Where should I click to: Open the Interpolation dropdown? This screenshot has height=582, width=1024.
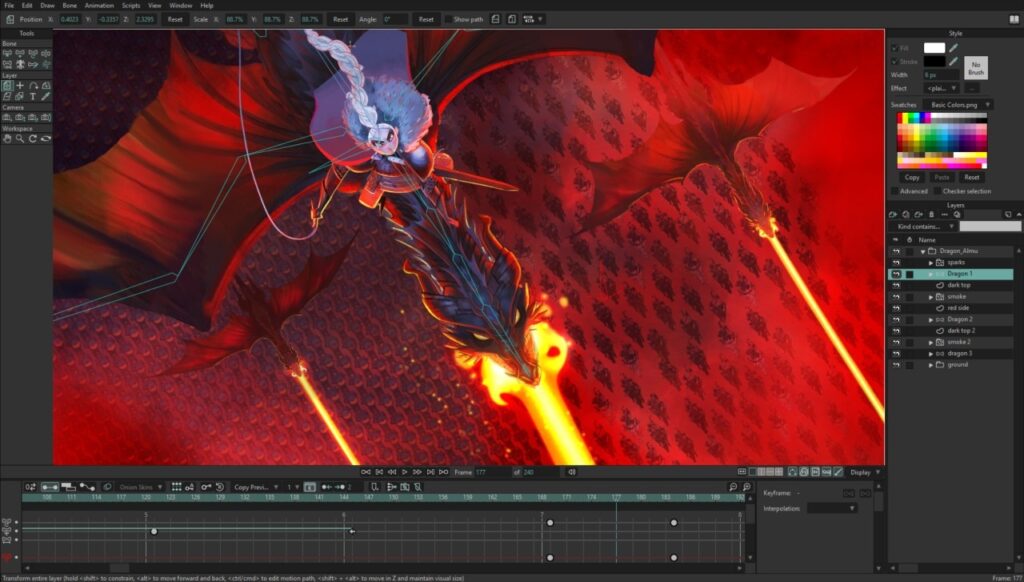pos(832,508)
